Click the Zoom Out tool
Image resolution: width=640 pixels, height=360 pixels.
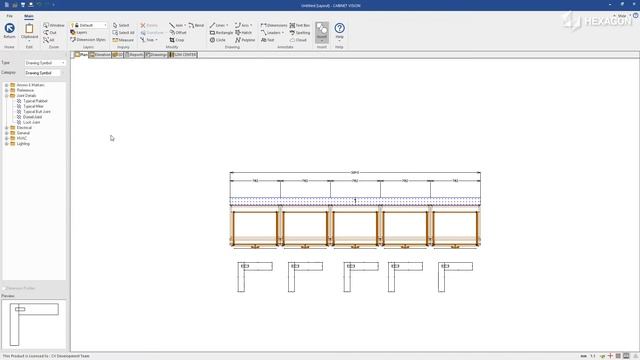[x=50, y=33]
